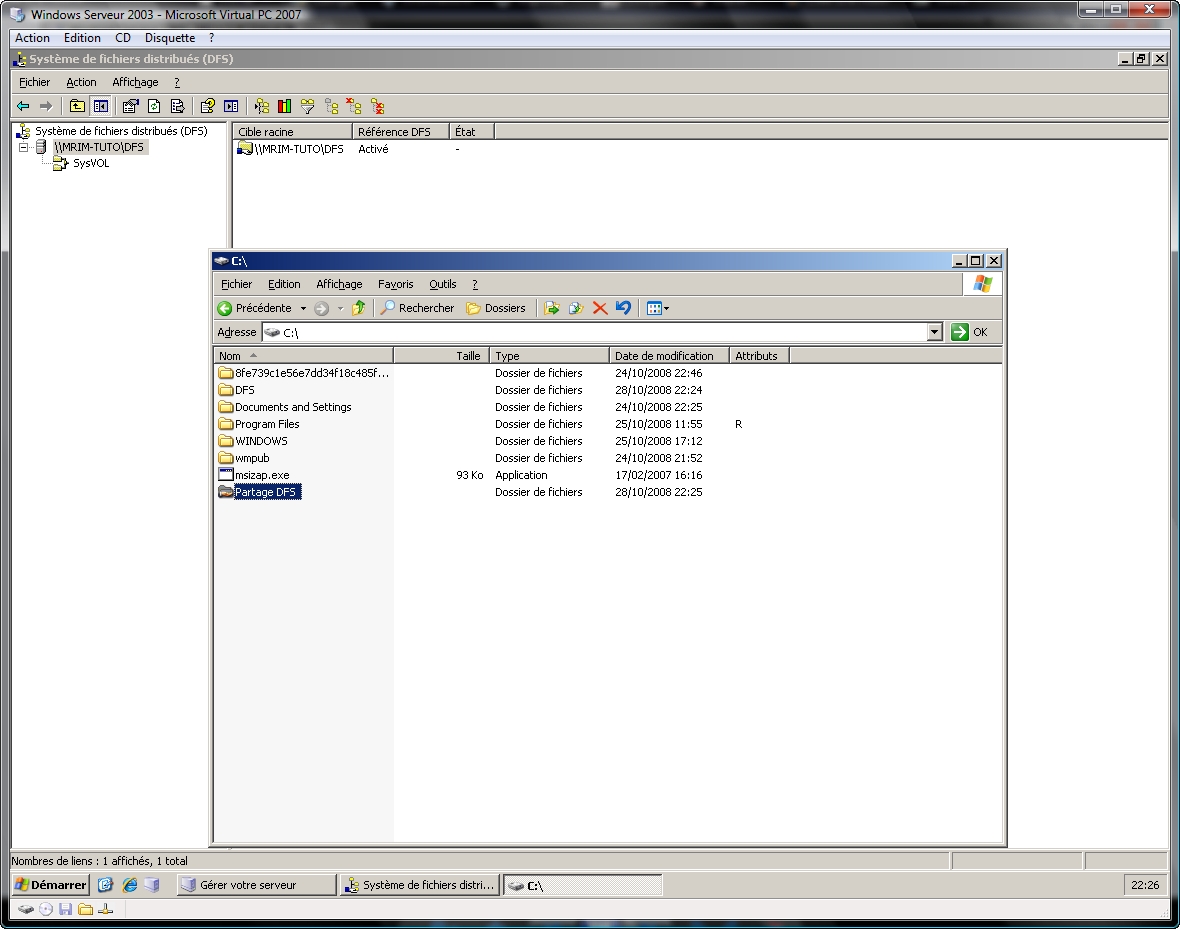The width and height of the screenshot is (1180, 929).
Task: Click the DFS console back arrow
Action: [23, 106]
